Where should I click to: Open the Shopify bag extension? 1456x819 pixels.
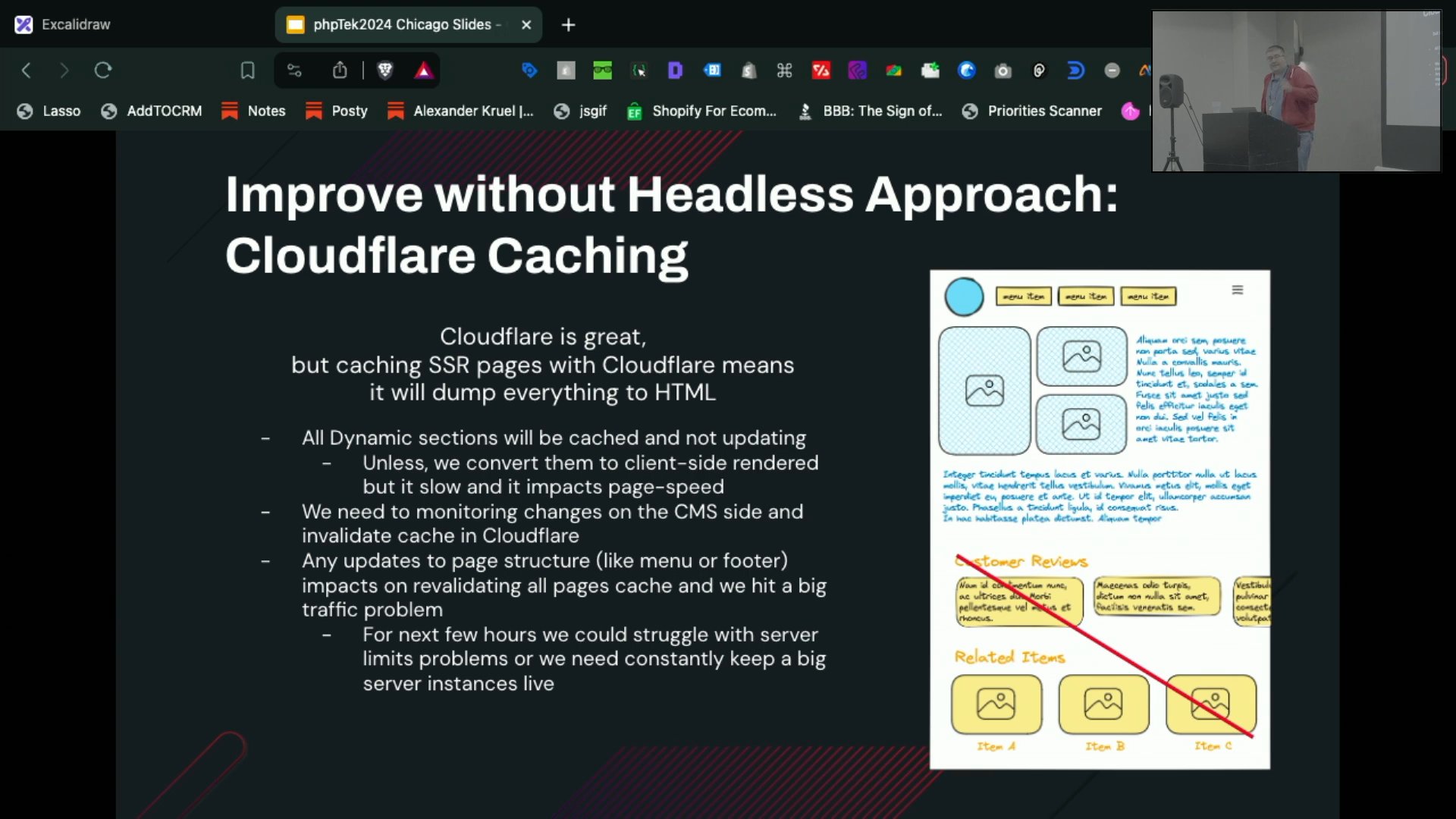click(748, 71)
